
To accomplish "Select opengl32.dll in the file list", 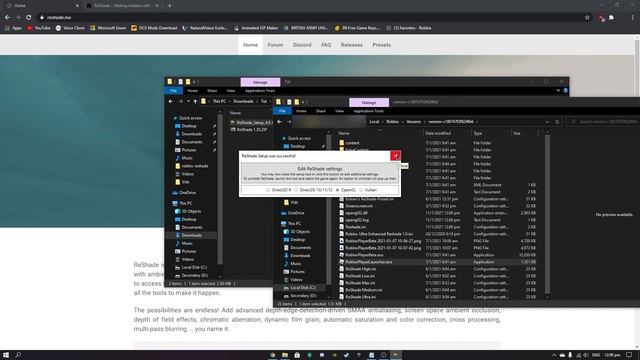I will [x=353, y=213].
